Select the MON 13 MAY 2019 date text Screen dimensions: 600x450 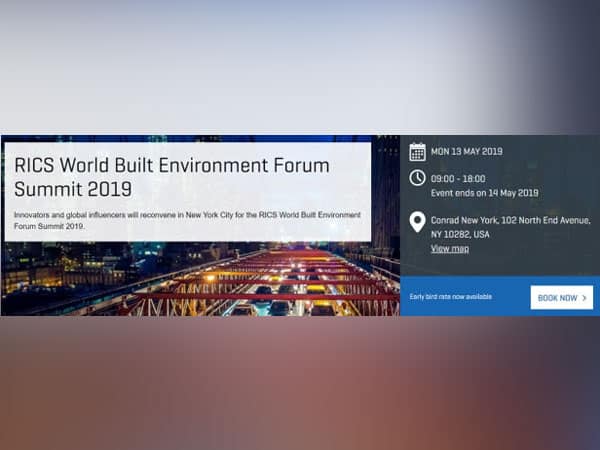466,152
